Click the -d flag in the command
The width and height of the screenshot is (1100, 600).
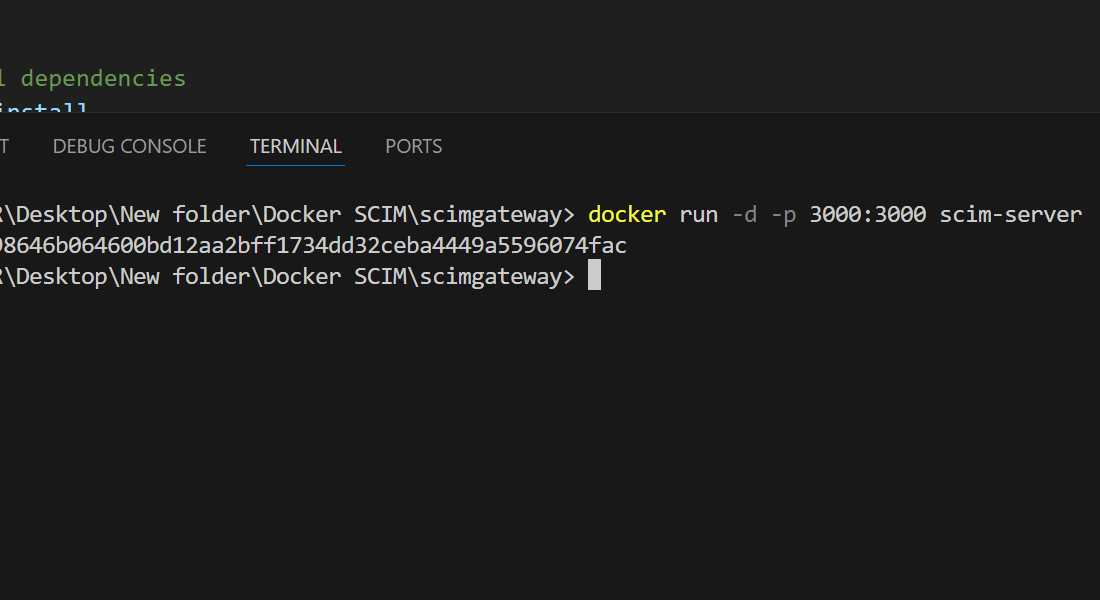(x=744, y=214)
